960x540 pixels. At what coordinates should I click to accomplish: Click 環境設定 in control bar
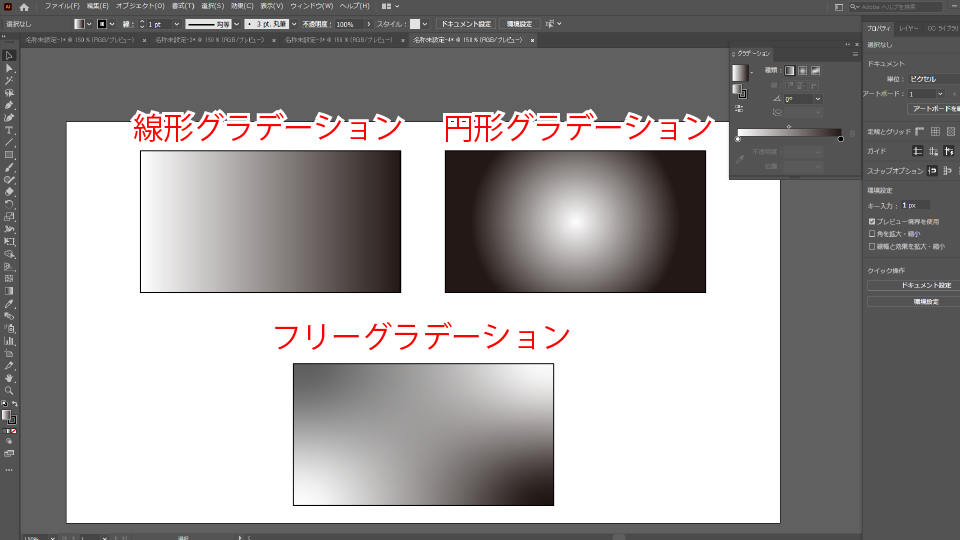click(519, 24)
